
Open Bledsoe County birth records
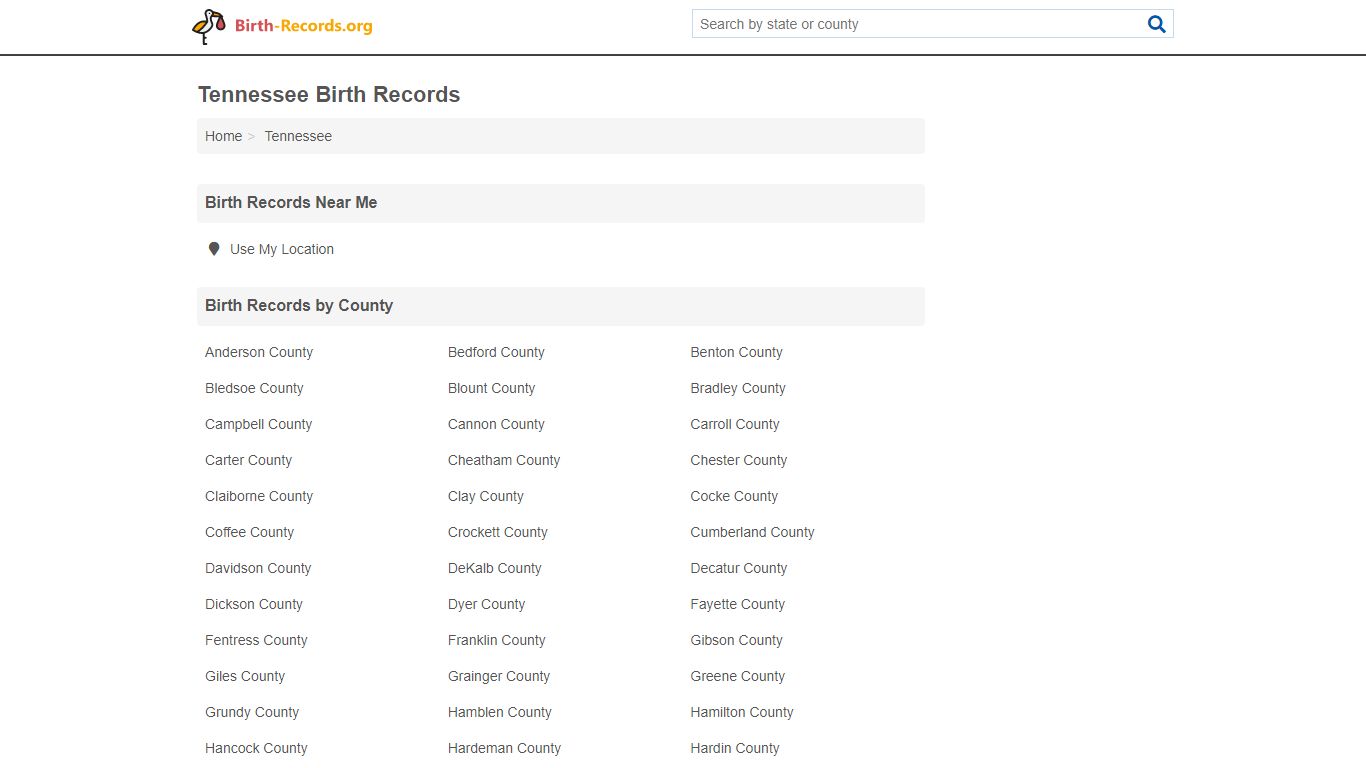coord(254,388)
